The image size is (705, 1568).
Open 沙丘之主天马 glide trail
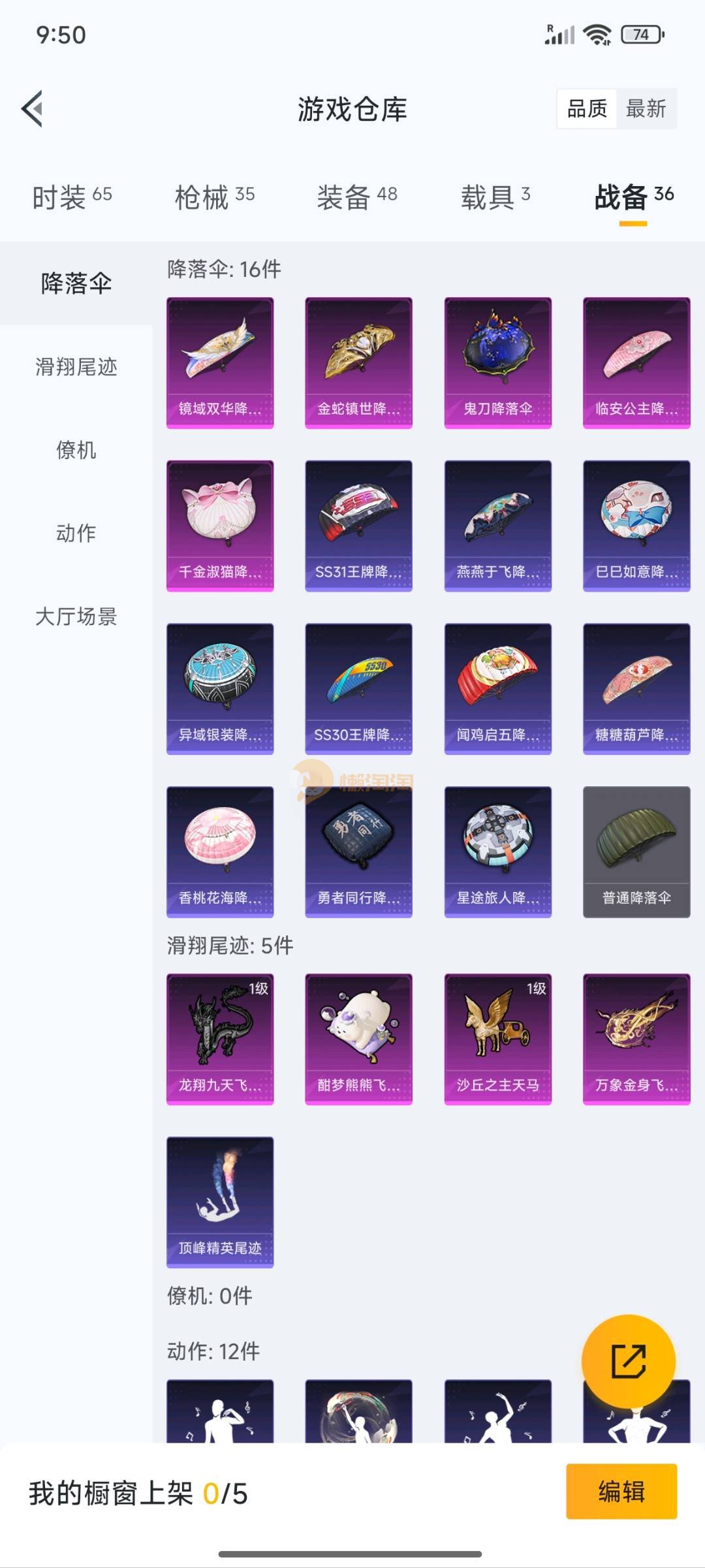[x=497, y=1039]
